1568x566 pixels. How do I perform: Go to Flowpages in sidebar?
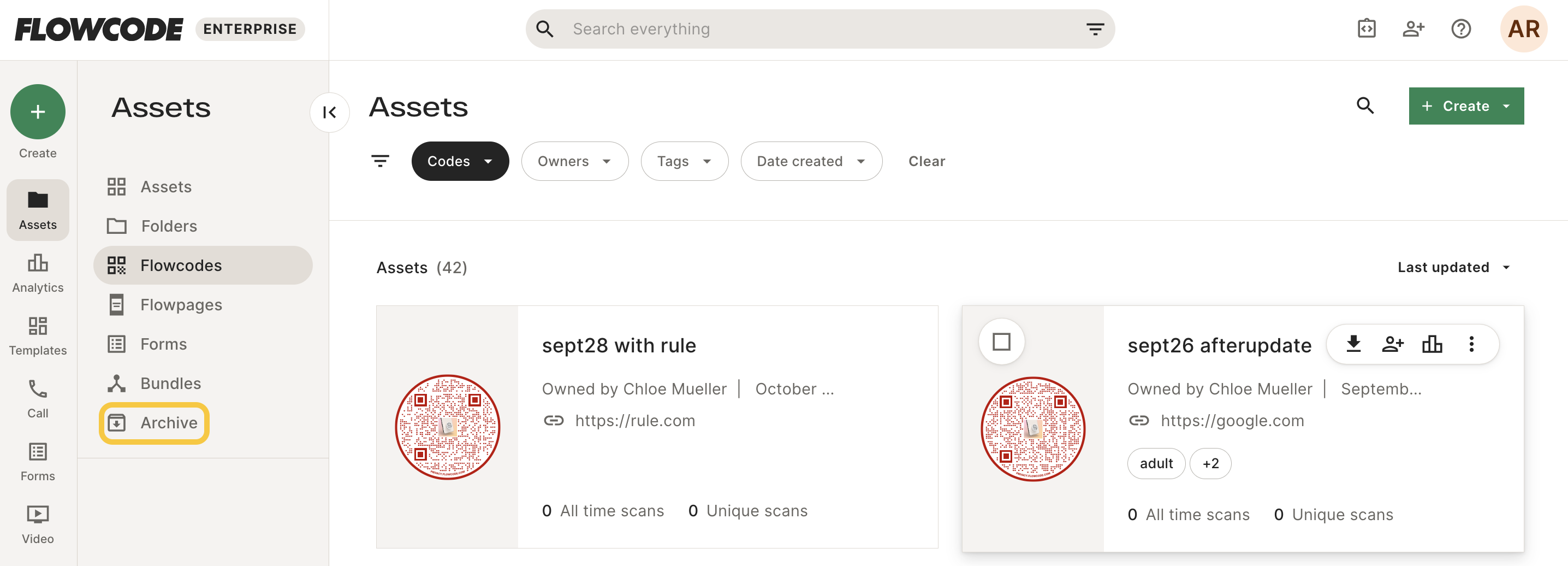[x=181, y=305]
